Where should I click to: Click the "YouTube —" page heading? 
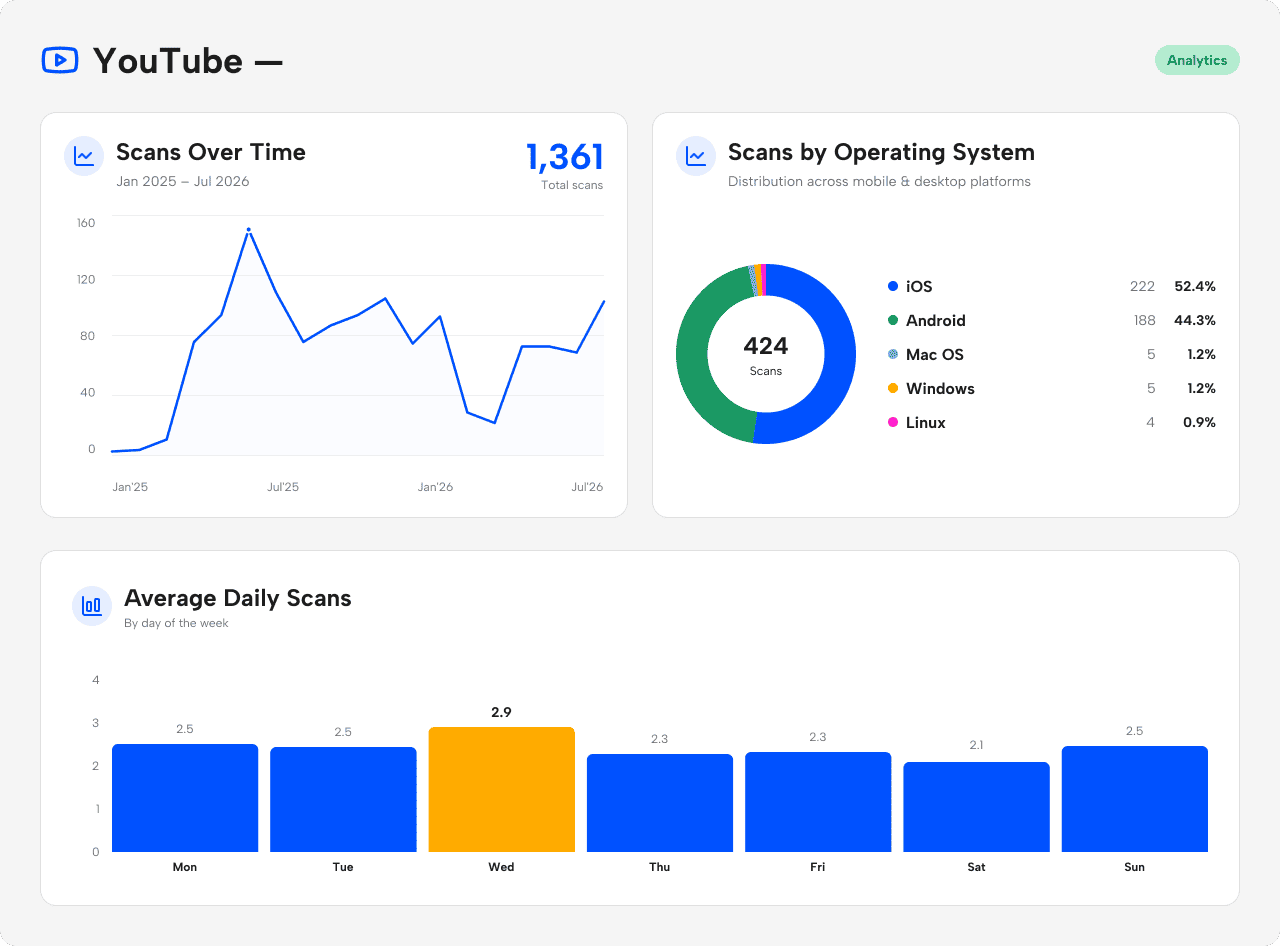[188, 61]
